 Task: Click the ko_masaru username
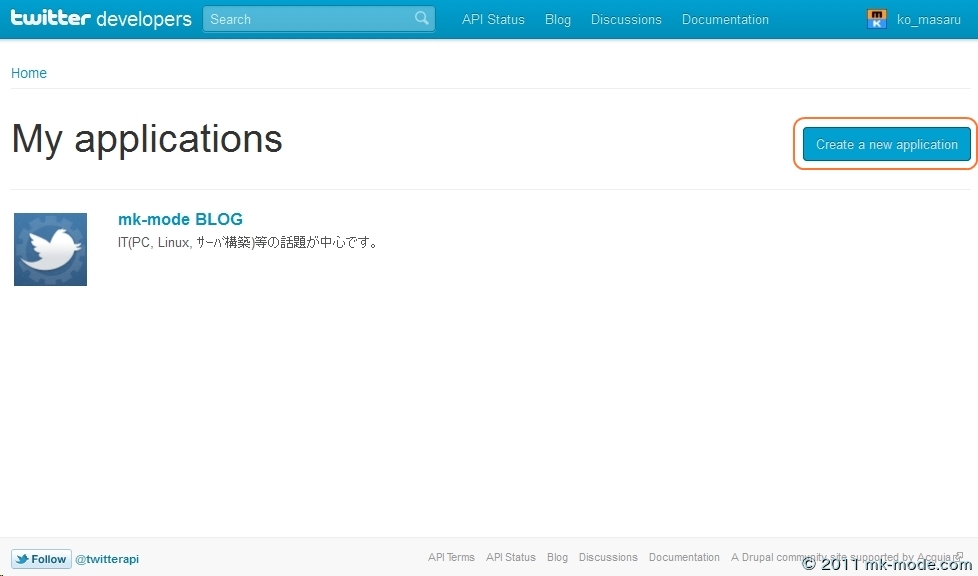pyautogui.click(x=928, y=19)
